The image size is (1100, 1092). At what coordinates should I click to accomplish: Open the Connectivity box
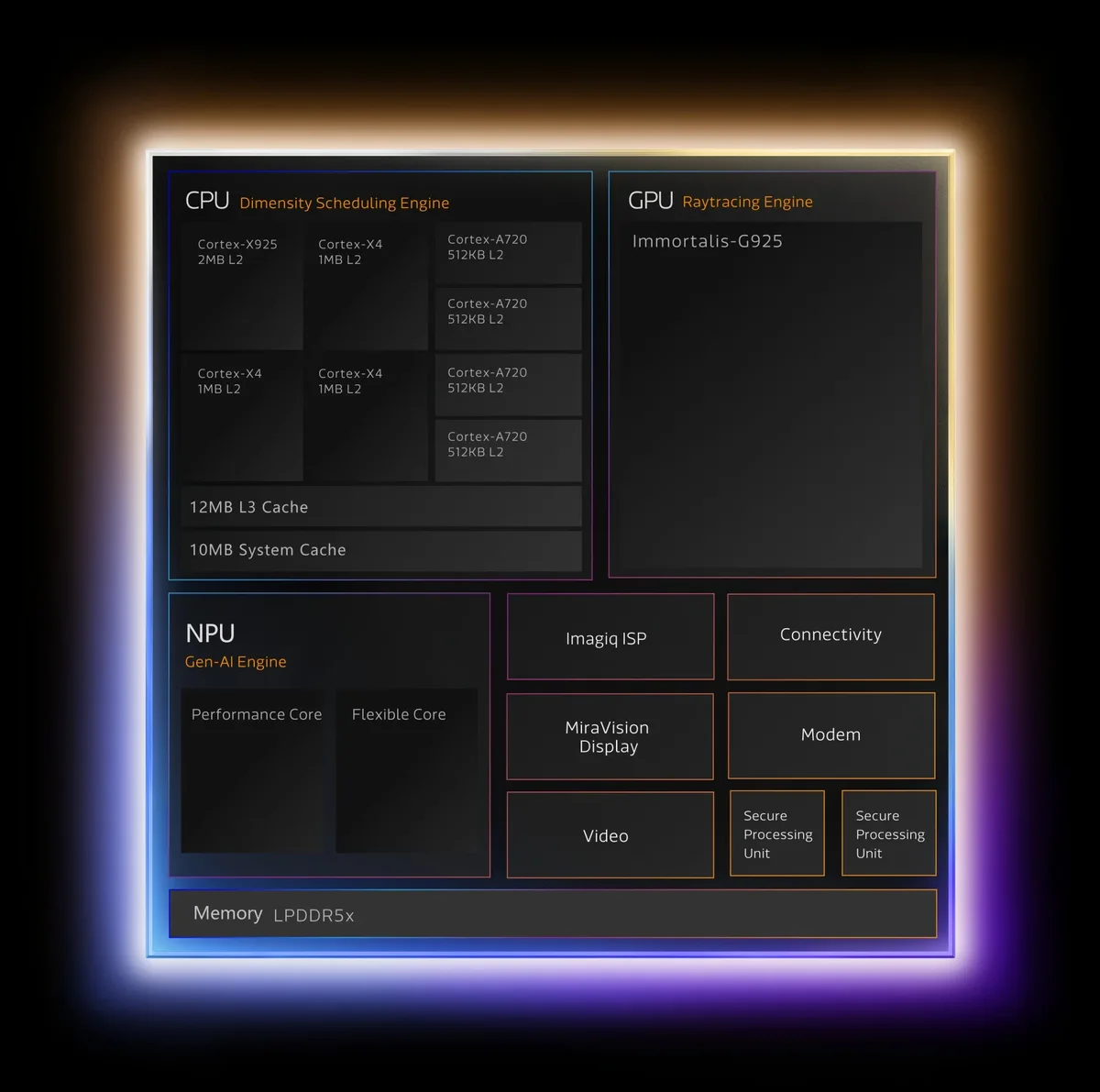tap(830, 636)
